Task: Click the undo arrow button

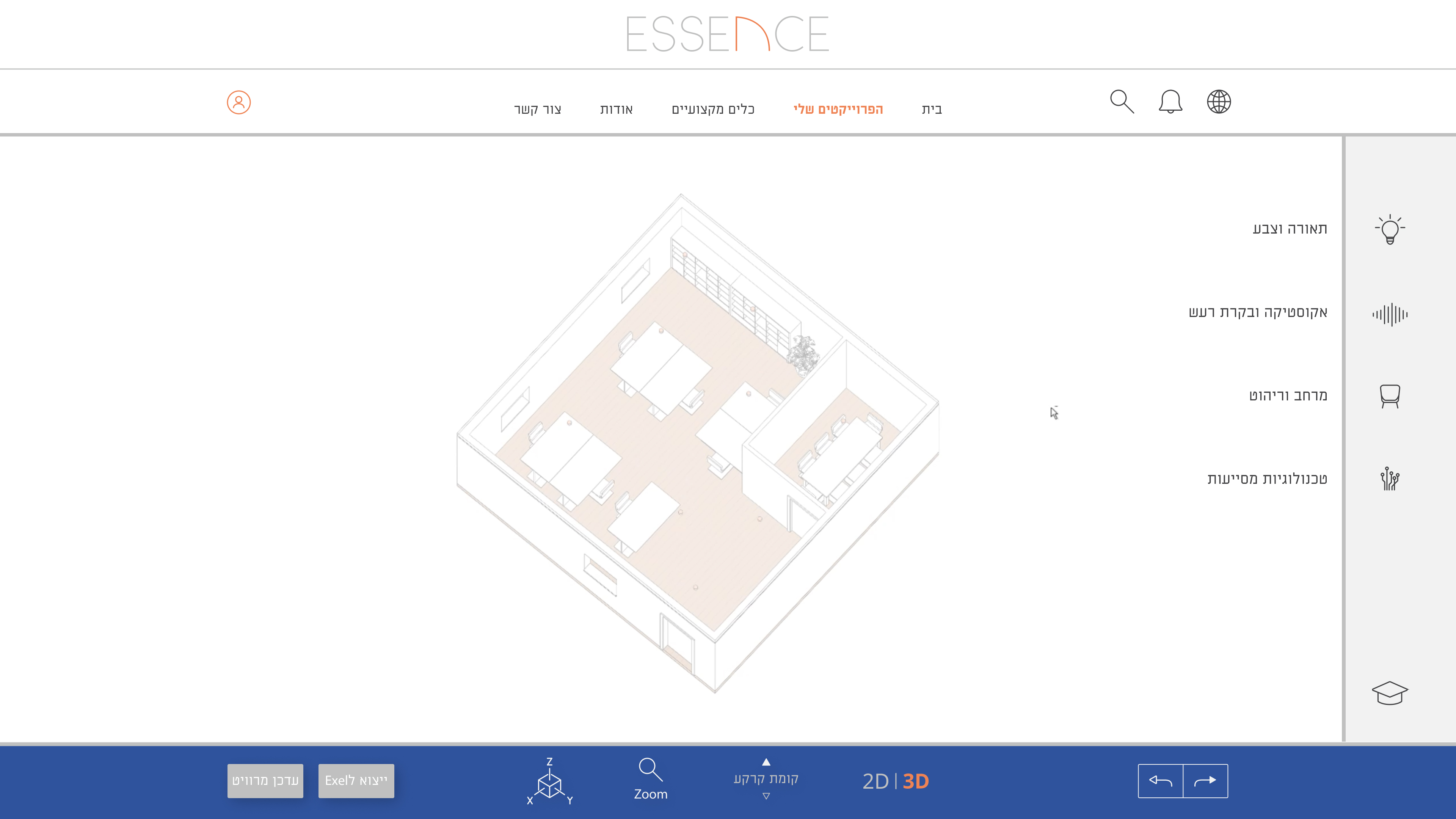Action: [1160, 781]
